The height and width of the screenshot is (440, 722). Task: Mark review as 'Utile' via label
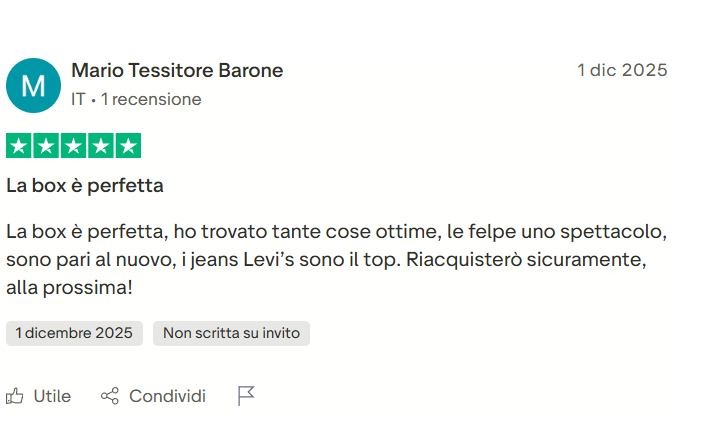pyautogui.click(x=52, y=397)
